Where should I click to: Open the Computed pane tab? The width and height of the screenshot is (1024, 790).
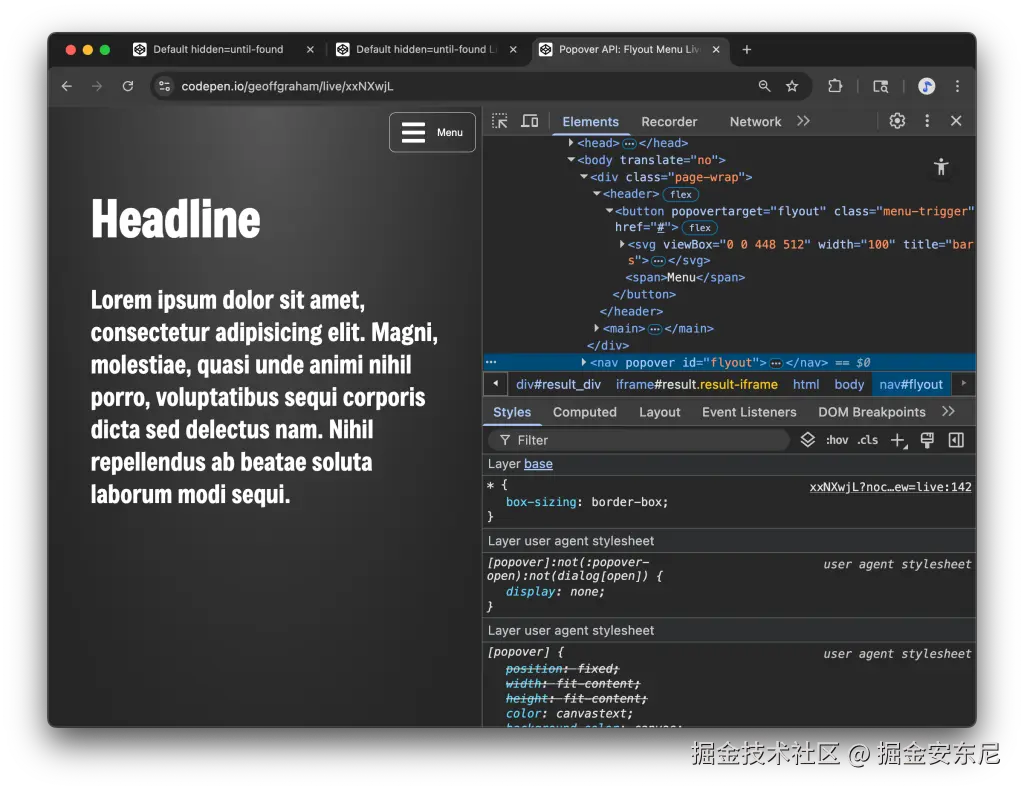coord(584,412)
